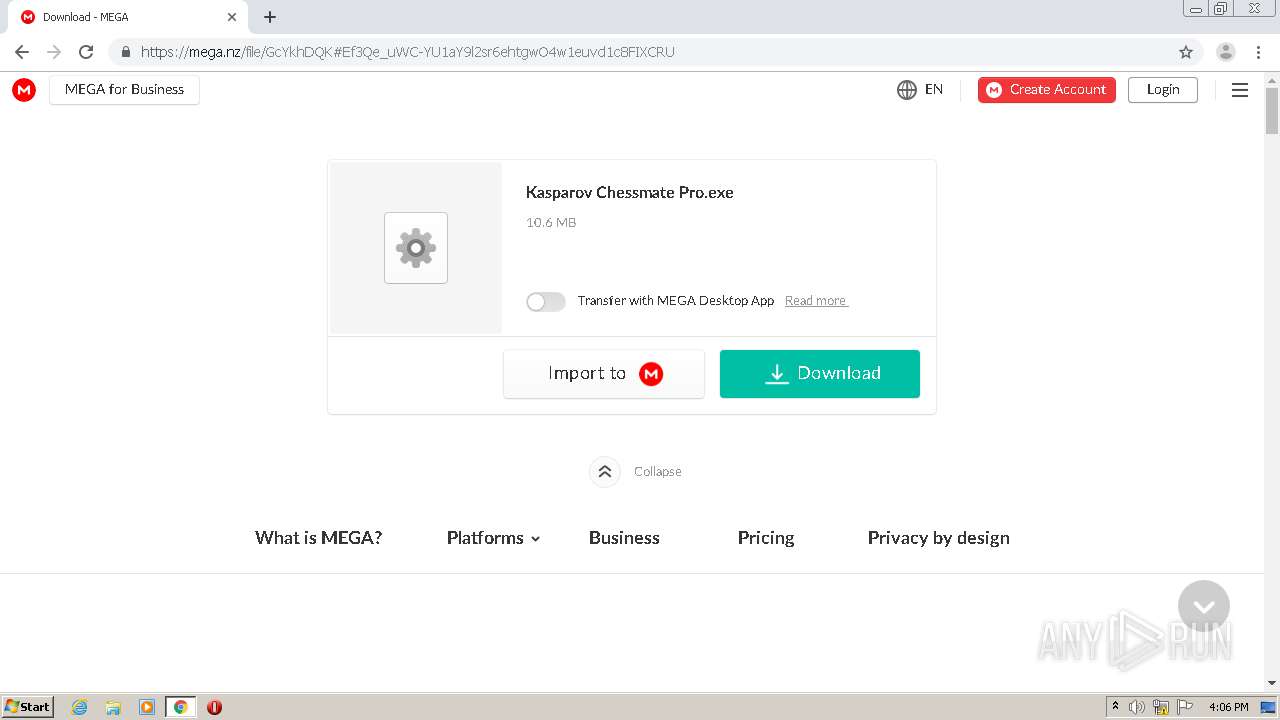Click Create Account button

[1046, 90]
